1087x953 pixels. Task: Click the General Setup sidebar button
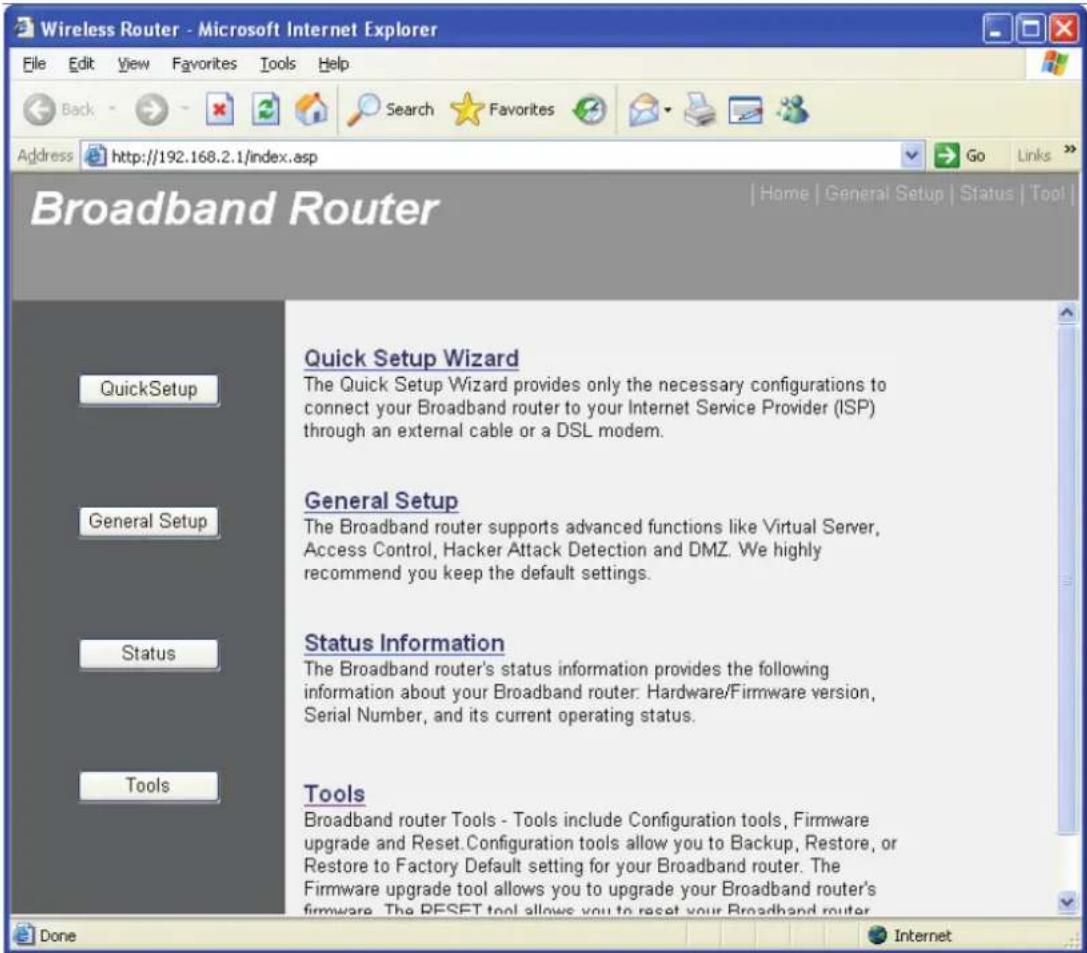149,521
